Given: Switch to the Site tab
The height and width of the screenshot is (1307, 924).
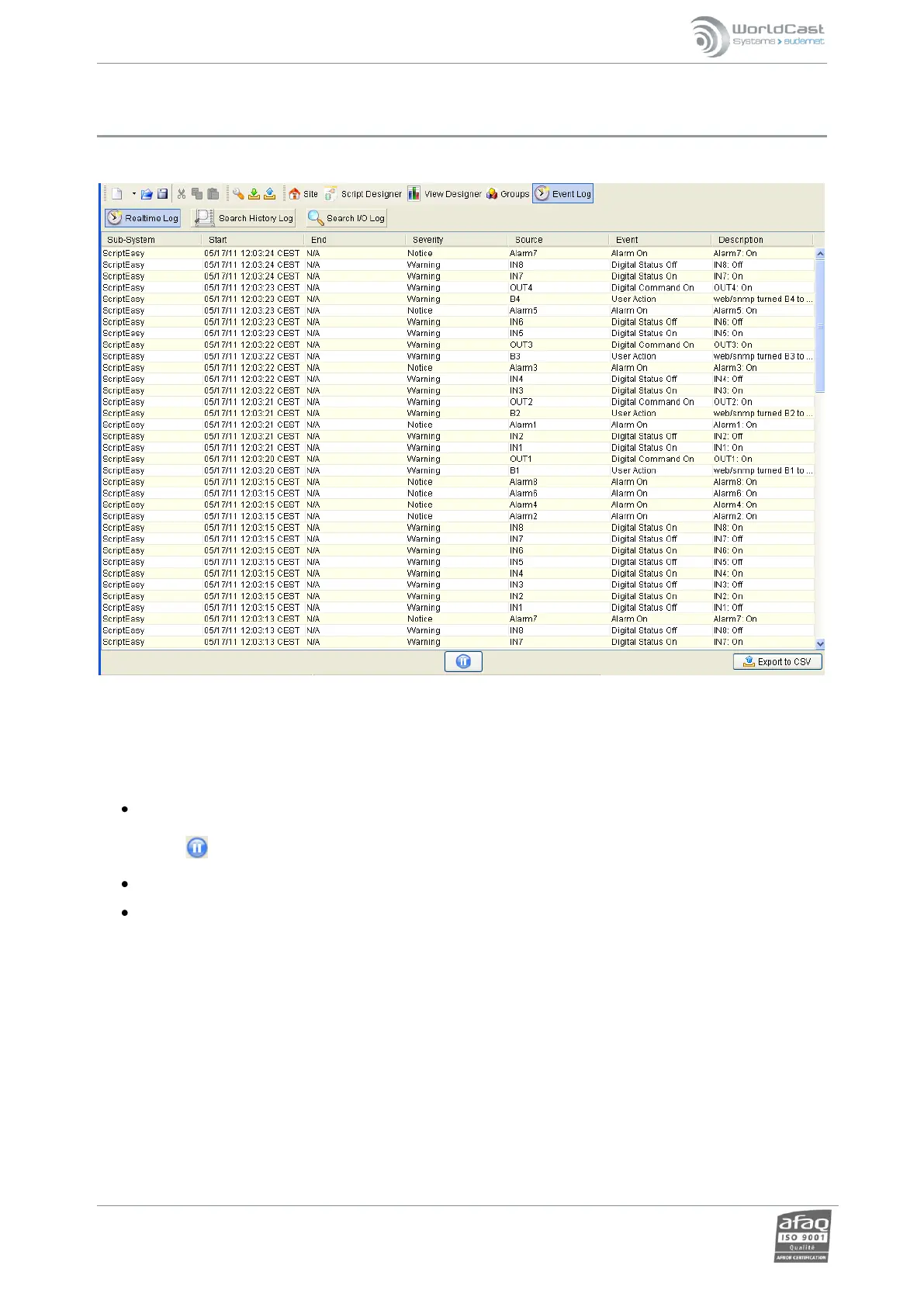Looking at the screenshot, I should (x=303, y=194).
